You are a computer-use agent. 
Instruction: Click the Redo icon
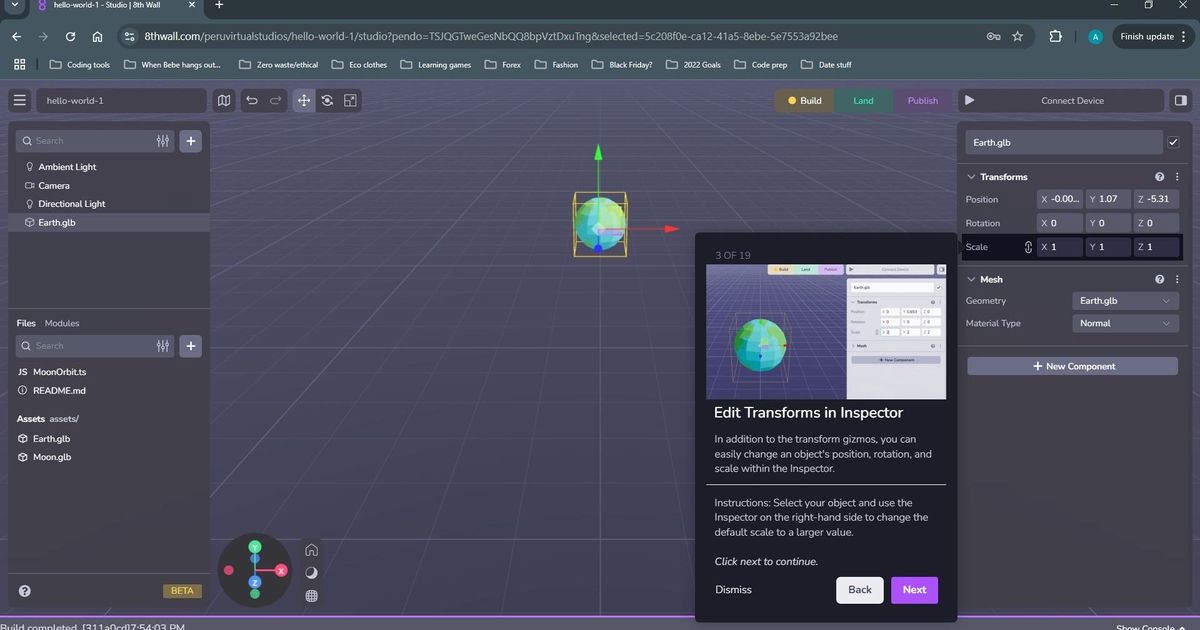[x=275, y=100]
